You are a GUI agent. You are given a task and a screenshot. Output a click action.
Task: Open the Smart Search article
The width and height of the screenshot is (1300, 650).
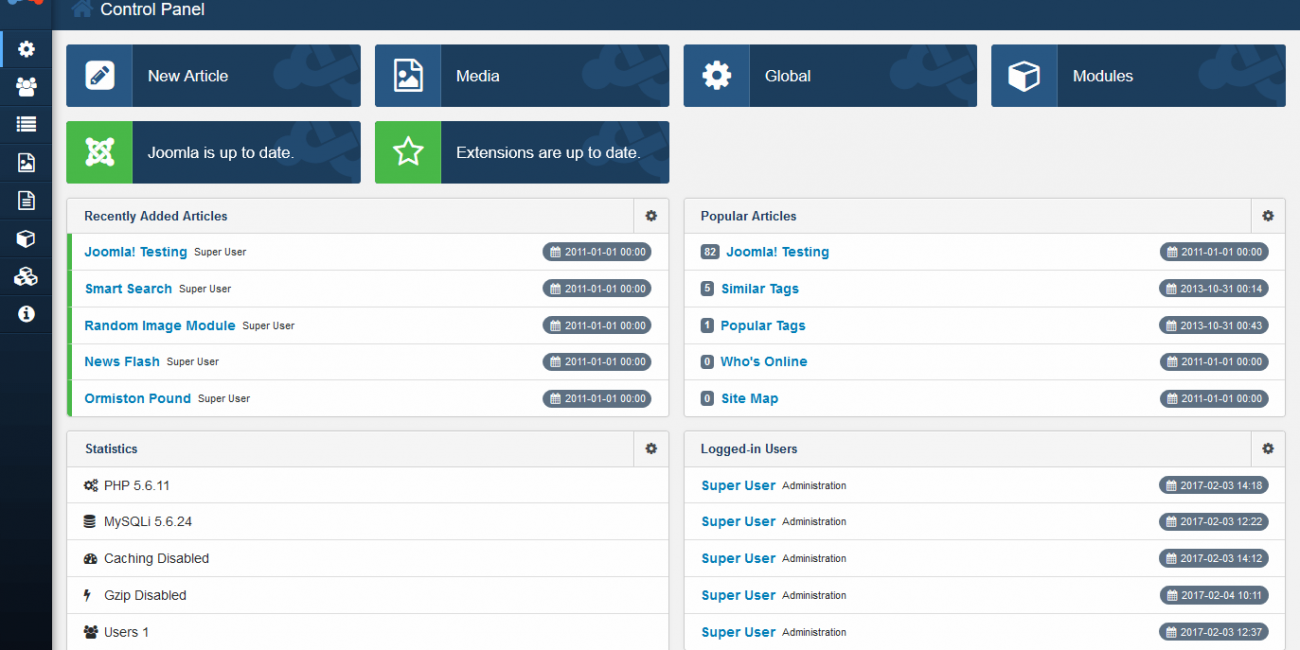[x=128, y=289]
